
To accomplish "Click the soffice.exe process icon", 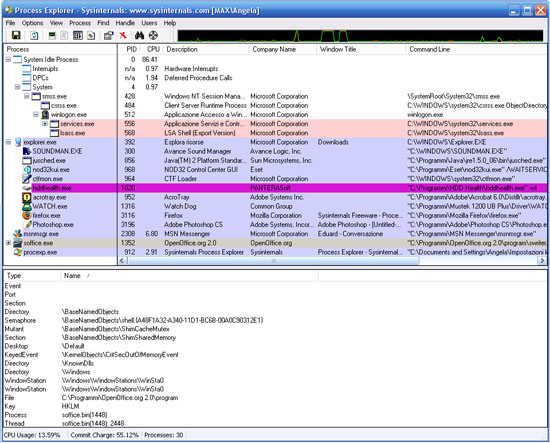I will pyautogui.click(x=18, y=243).
